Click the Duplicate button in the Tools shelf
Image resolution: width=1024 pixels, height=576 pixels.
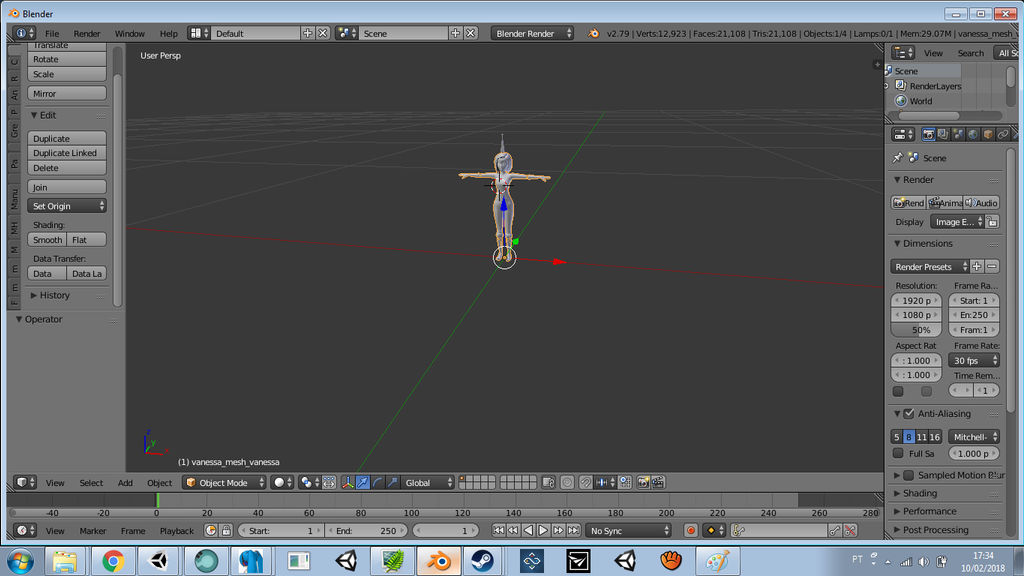click(x=67, y=138)
